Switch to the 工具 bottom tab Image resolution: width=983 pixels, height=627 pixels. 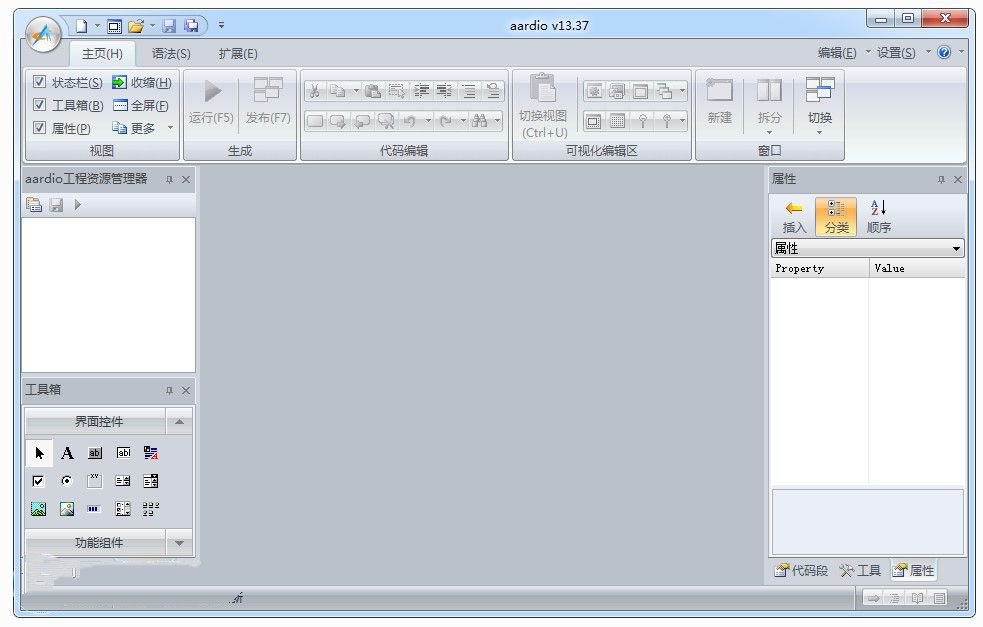coord(861,571)
